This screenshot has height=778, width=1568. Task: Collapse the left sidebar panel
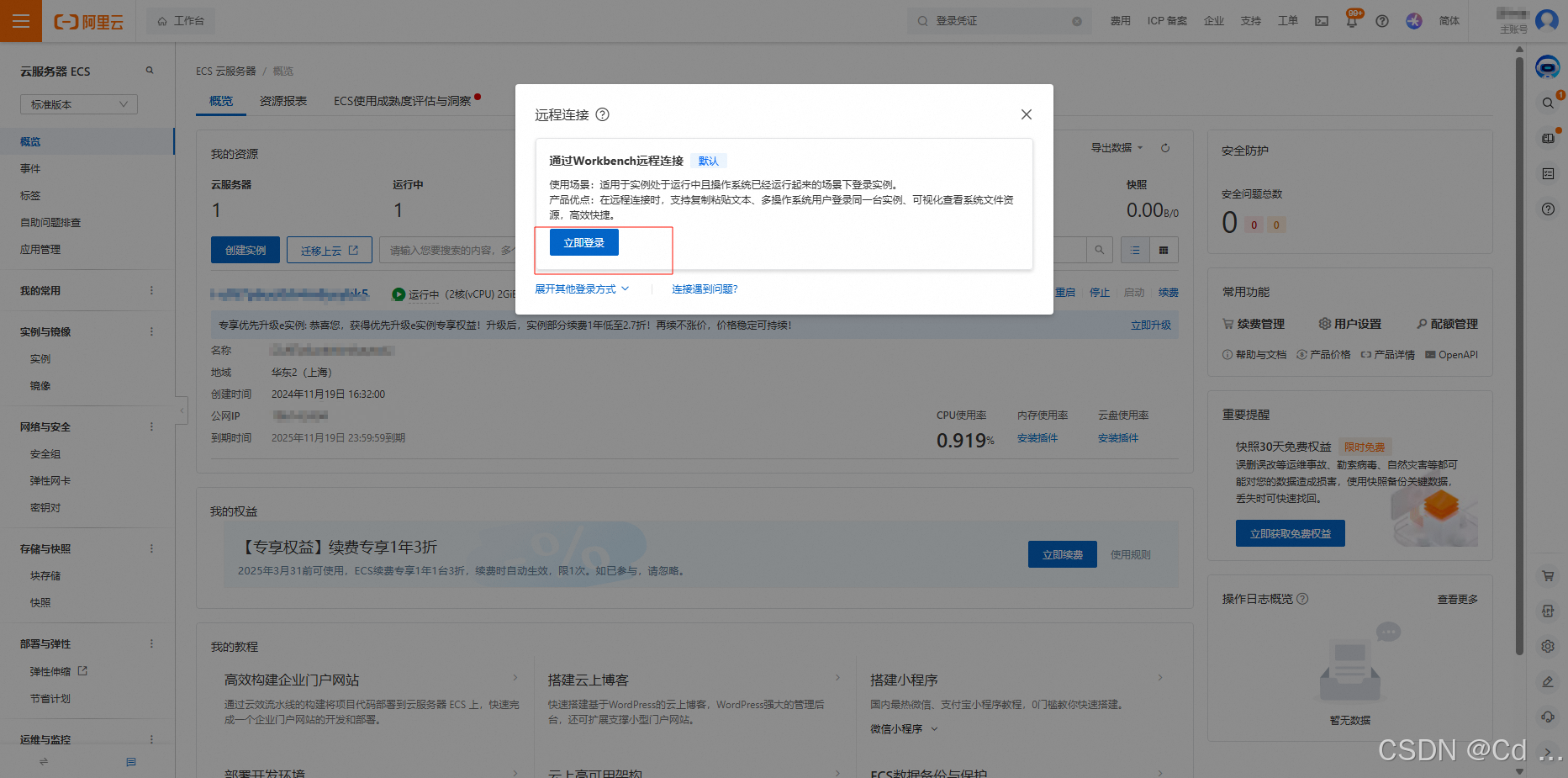pyautogui.click(x=182, y=410)
